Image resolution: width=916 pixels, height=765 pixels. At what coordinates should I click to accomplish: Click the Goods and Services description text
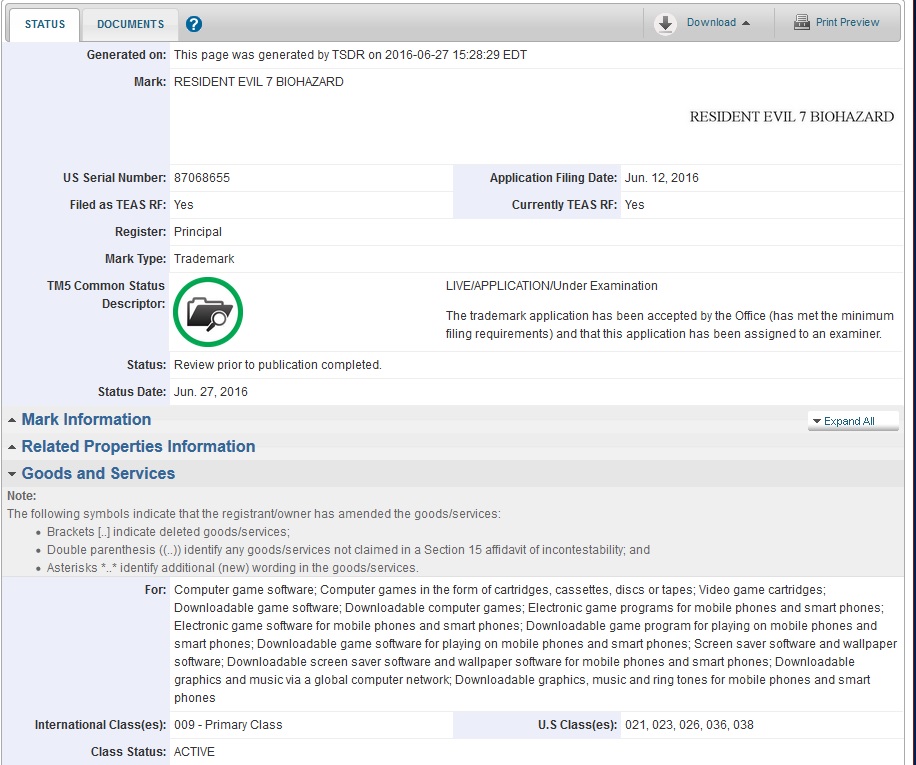(x=521, y=644)
